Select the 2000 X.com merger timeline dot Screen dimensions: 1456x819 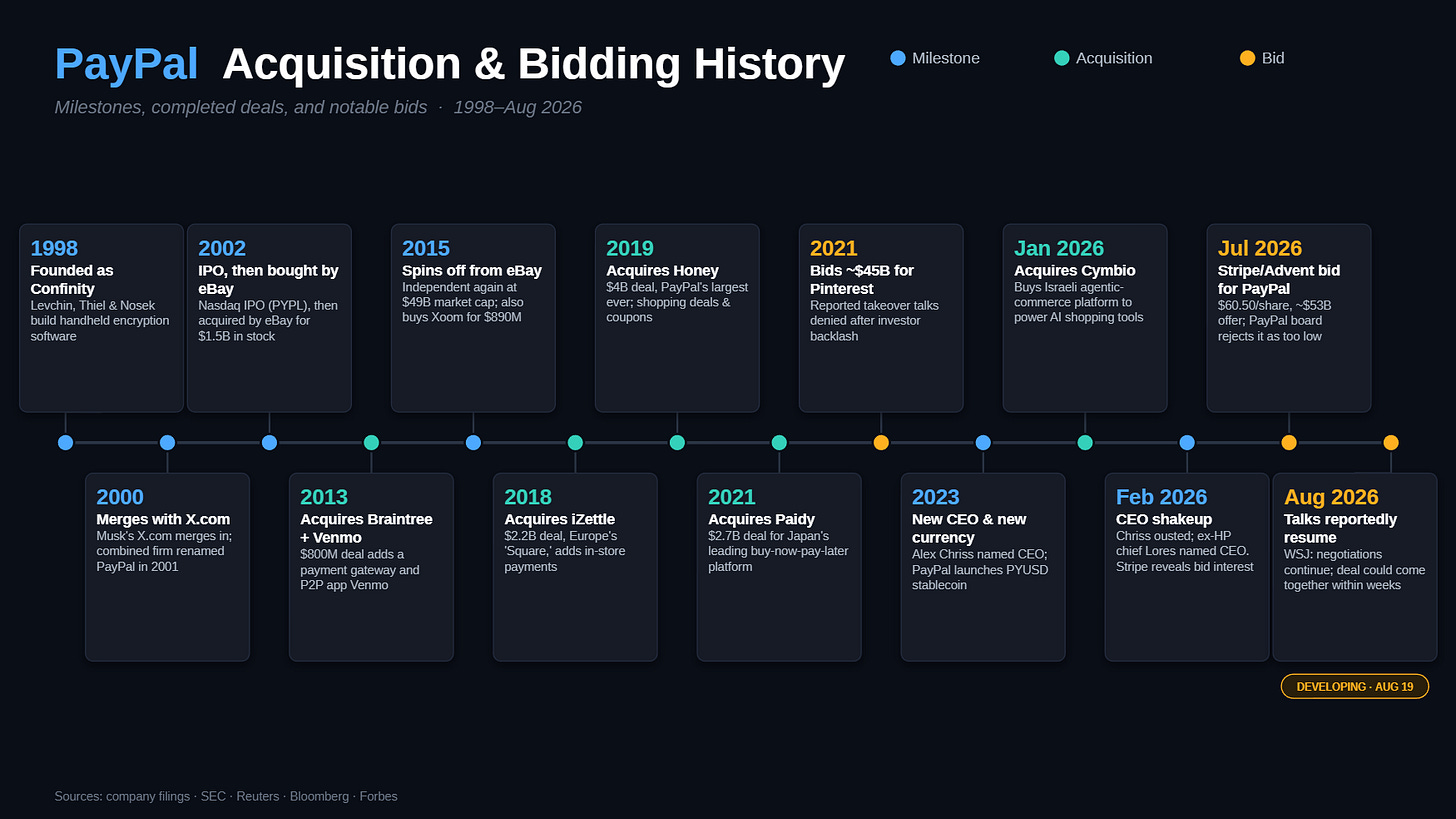point(167,442)
